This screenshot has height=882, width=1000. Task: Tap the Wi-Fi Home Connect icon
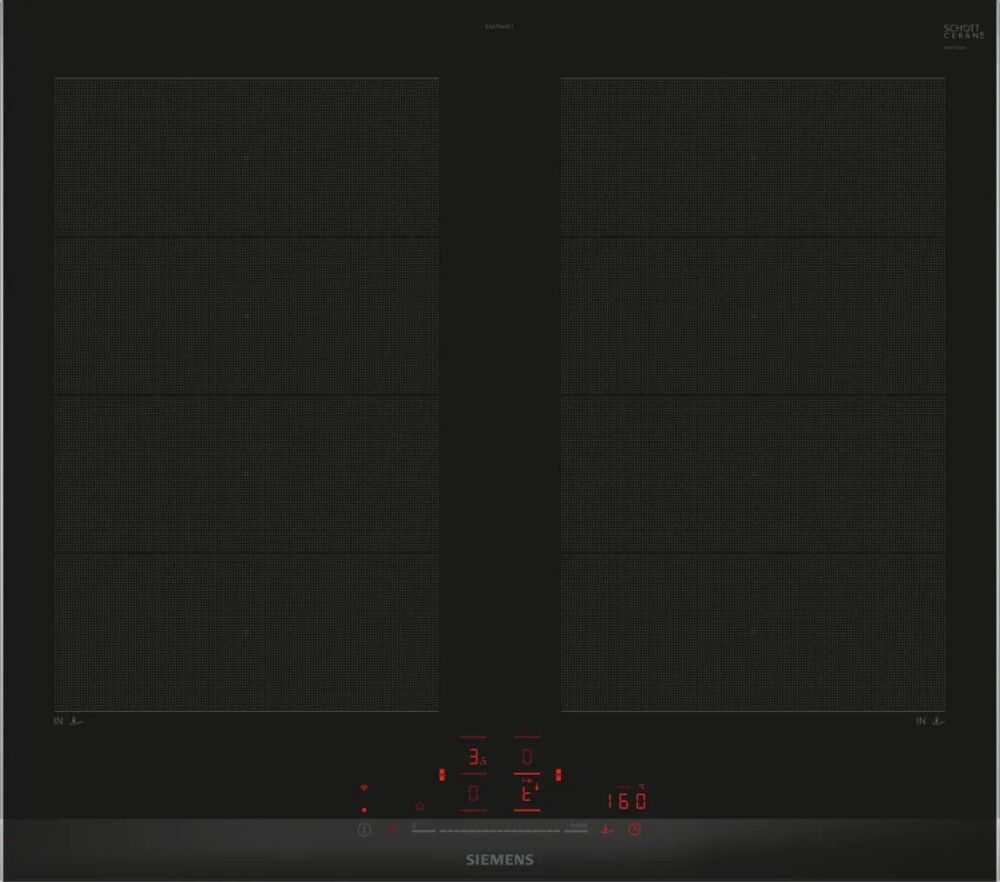tap(364, 789)
